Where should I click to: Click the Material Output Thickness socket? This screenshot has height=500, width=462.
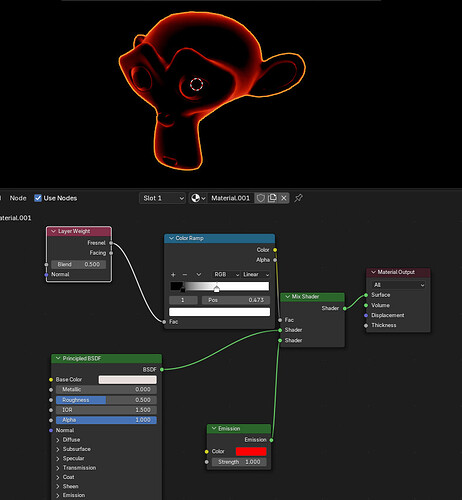(366, 325)
